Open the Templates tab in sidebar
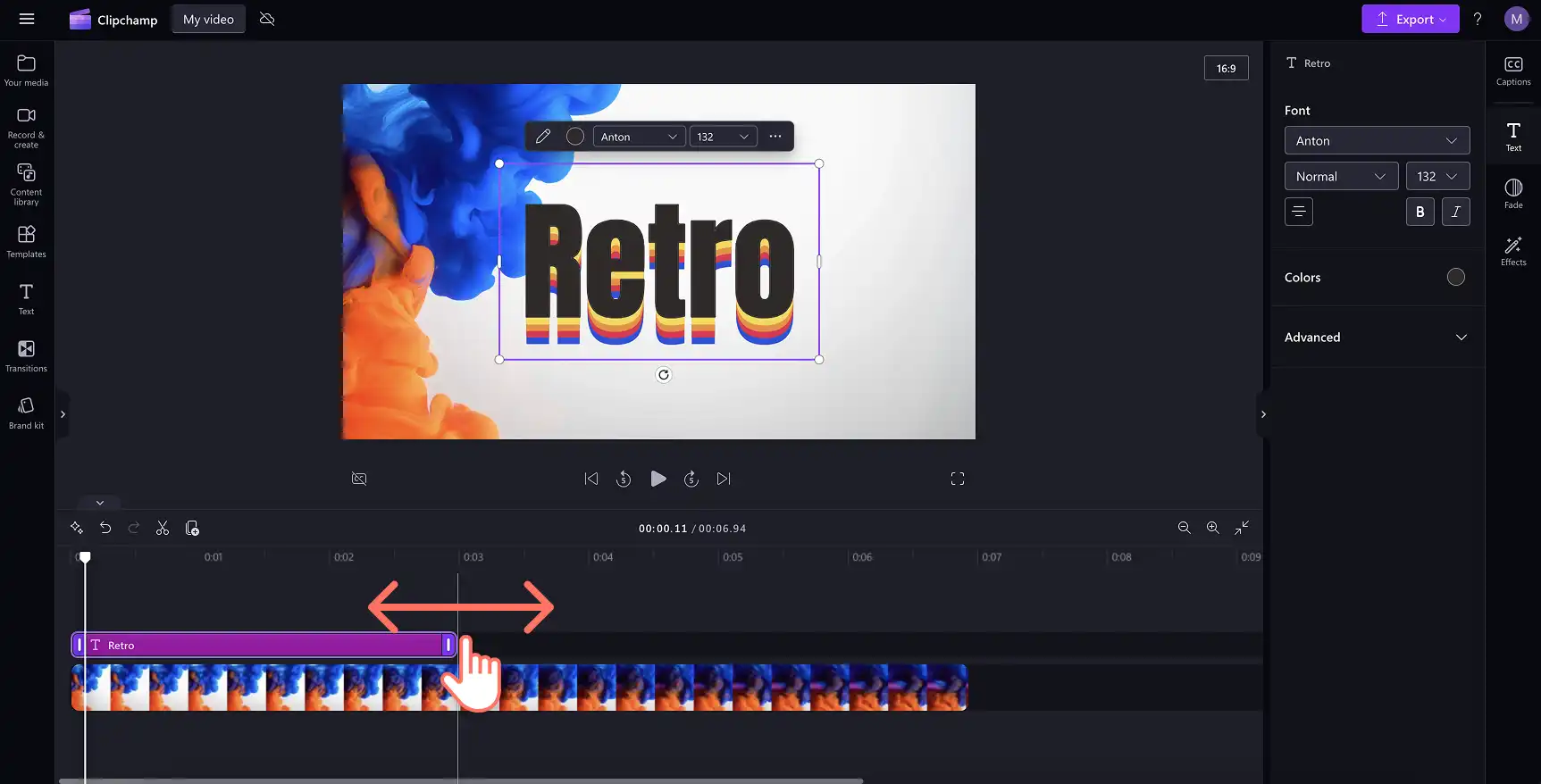The height and width of the screenshot is (784, 1541). click(26, 242)
